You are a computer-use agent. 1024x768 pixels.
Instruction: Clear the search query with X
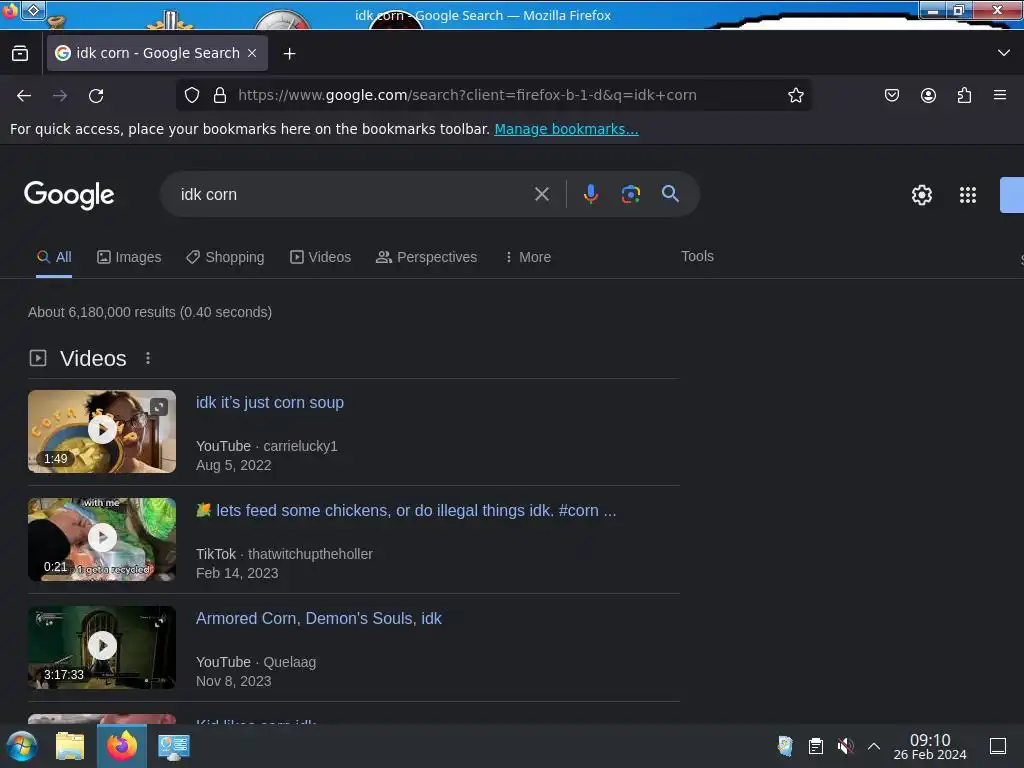point(541,194)
